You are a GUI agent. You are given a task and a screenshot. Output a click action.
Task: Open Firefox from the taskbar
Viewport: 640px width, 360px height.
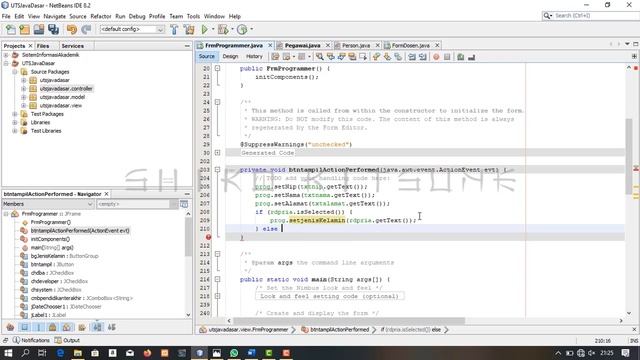pyautogui.click(x=147, y=353)
